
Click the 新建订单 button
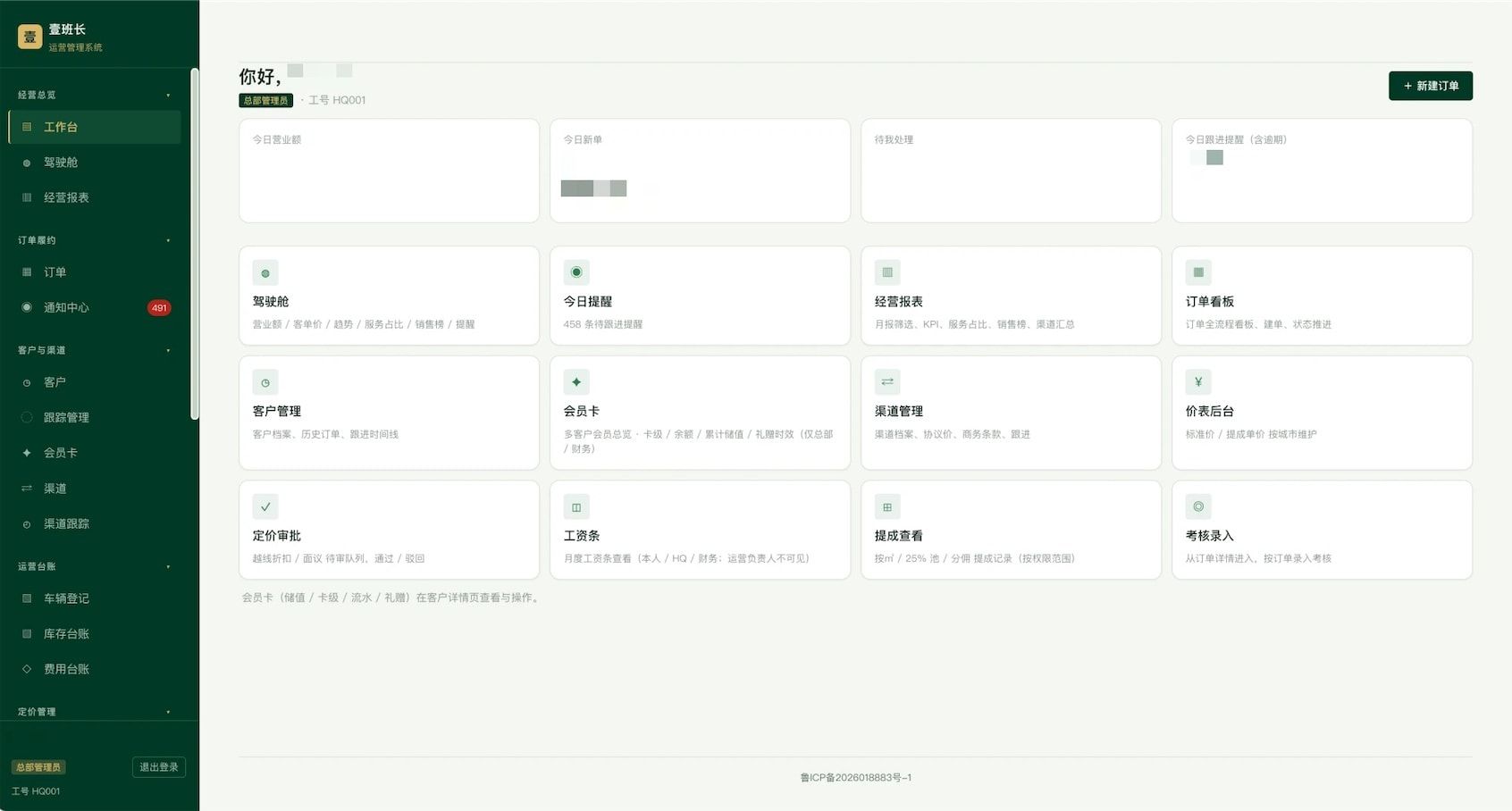[1430, 86]
